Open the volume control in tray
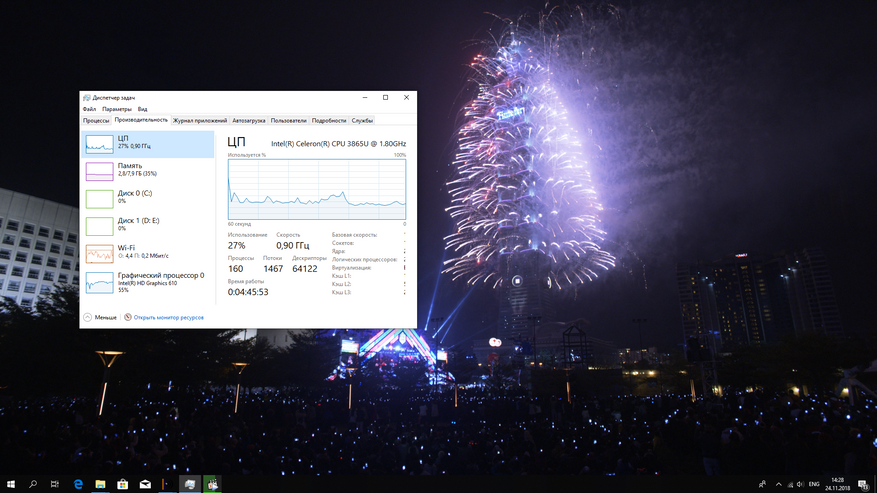Image resolution: width=877 pixels, height=493 pixels. [x=800, y=484]
